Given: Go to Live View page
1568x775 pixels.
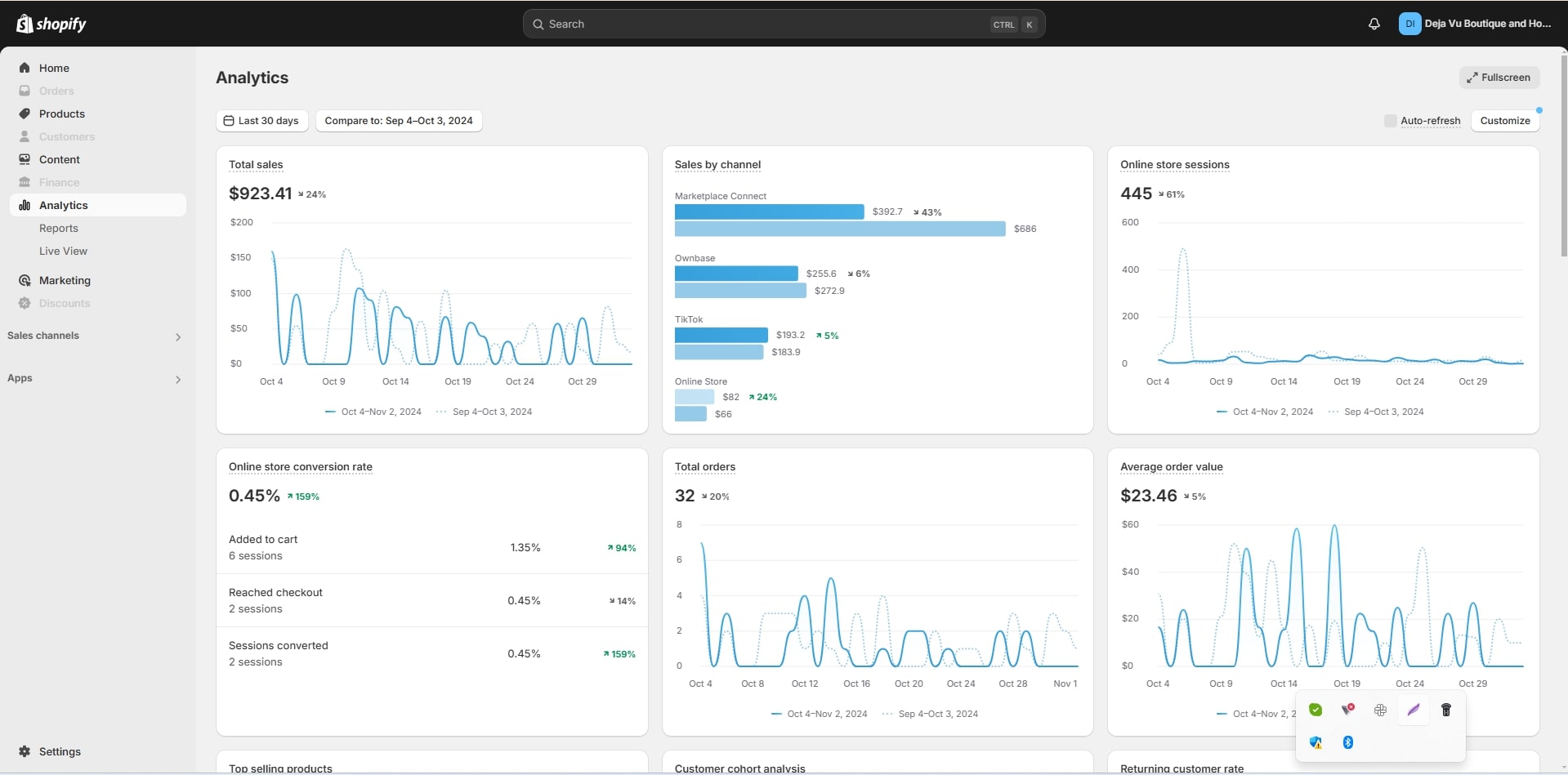Looking at the screenshot, I should click(63, 251).
